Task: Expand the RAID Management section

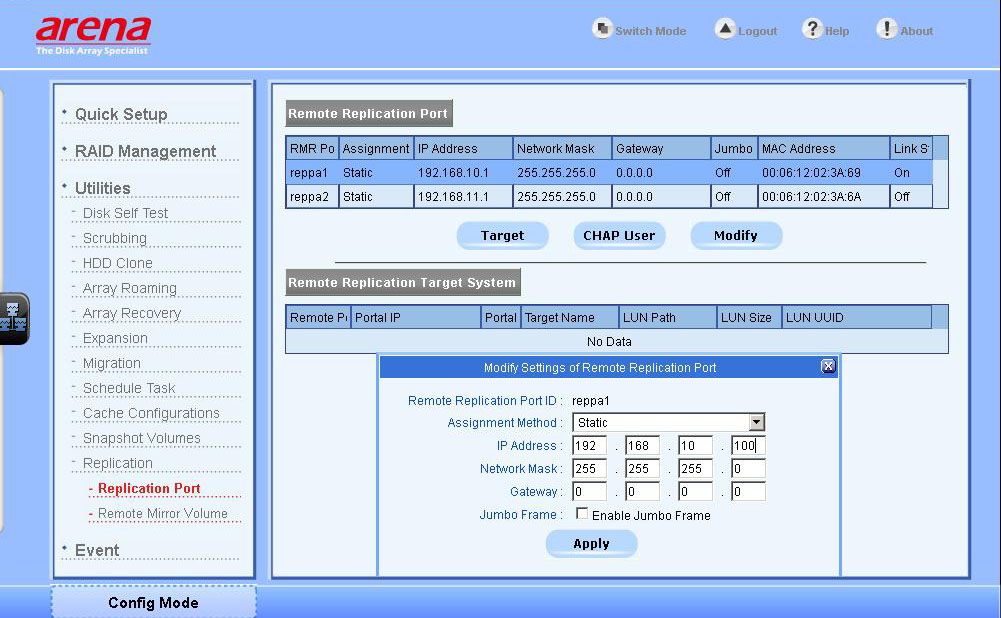Action: click(x=145, y=151)
